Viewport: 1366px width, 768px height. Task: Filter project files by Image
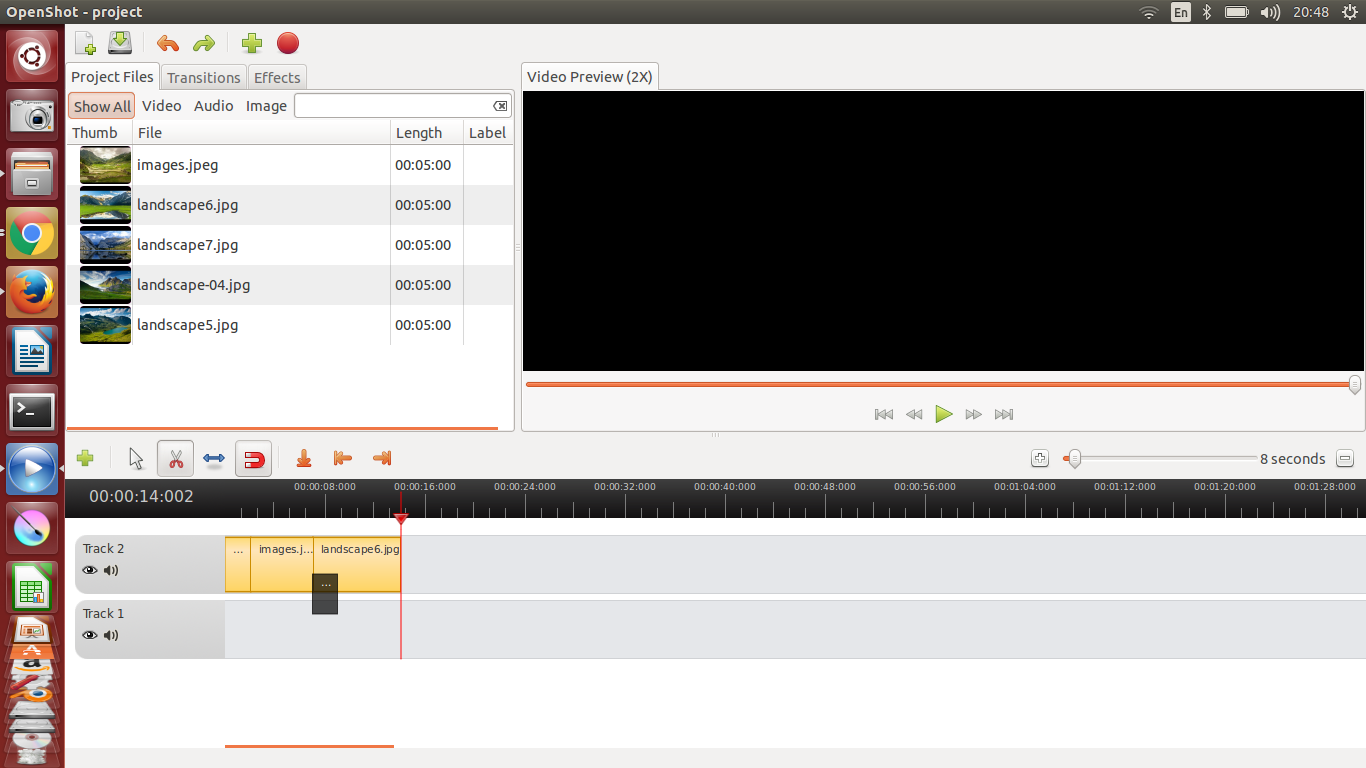pos(267,106)
